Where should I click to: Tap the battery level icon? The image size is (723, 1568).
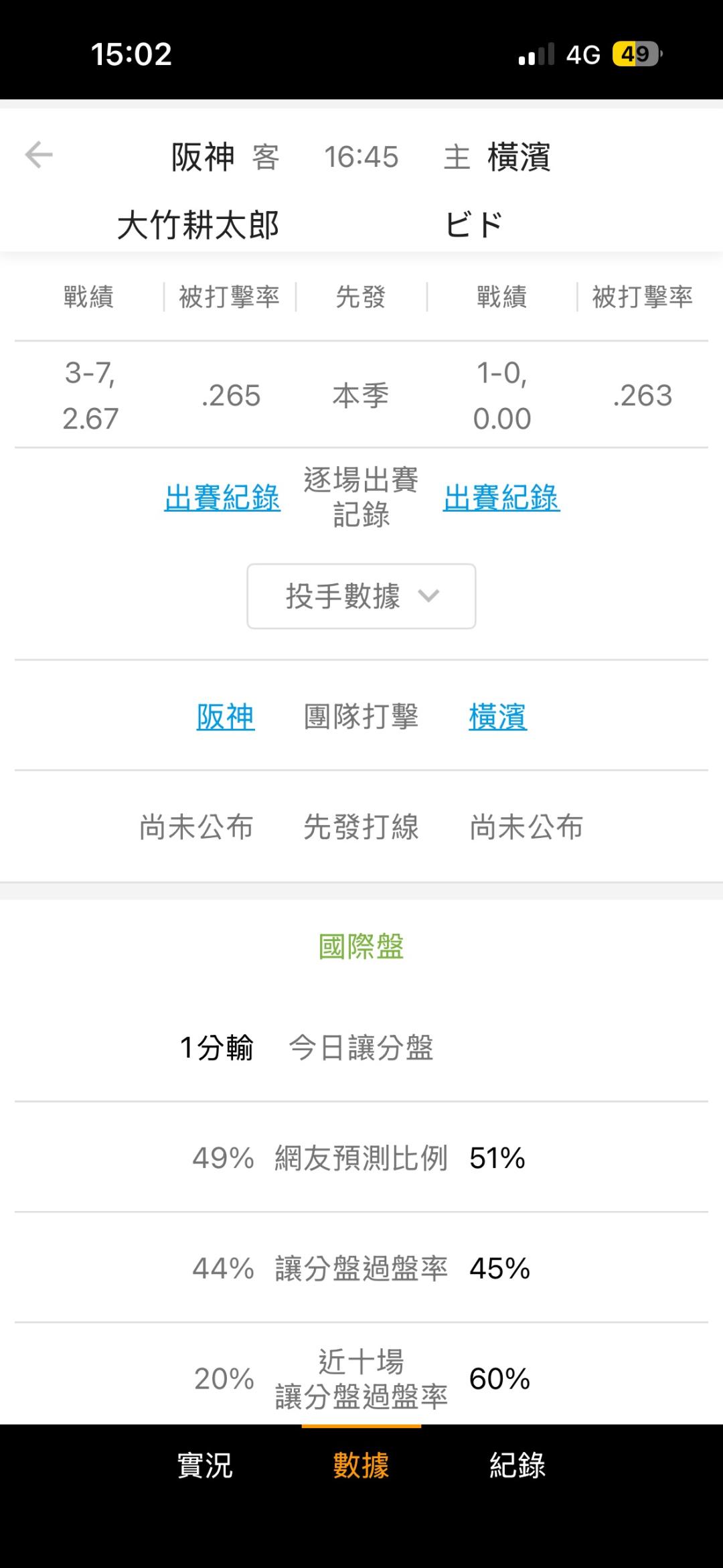coord(637,54)
